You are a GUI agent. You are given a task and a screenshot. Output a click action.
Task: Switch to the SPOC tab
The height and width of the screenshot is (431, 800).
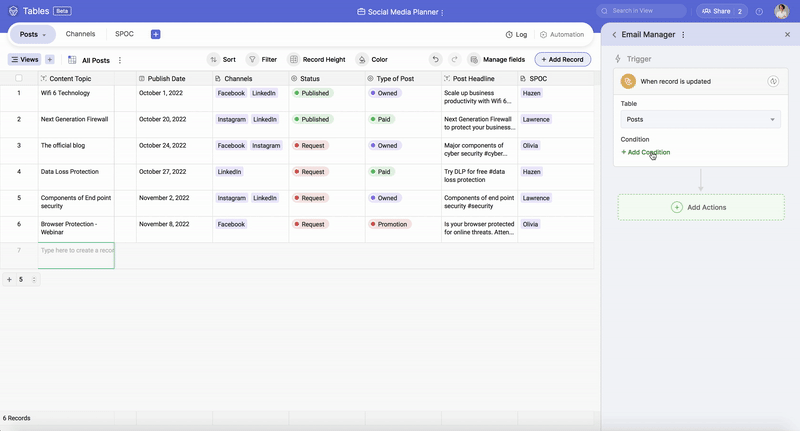(124, 34)
